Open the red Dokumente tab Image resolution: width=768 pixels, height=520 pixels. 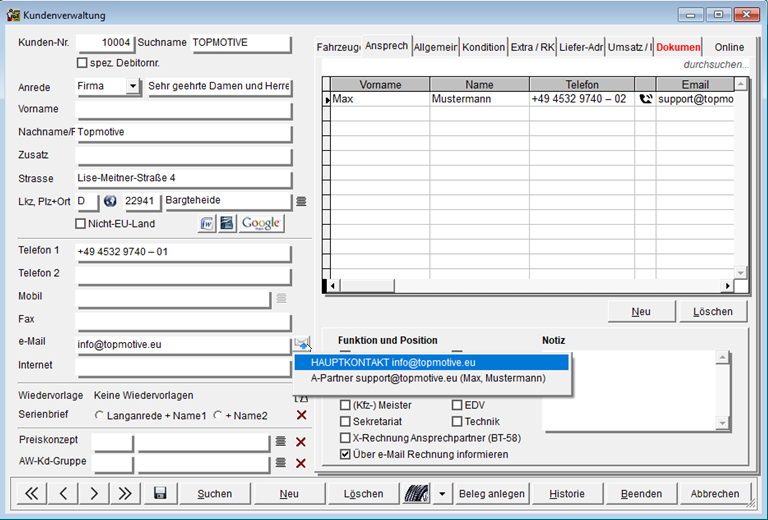coord(678,47)
